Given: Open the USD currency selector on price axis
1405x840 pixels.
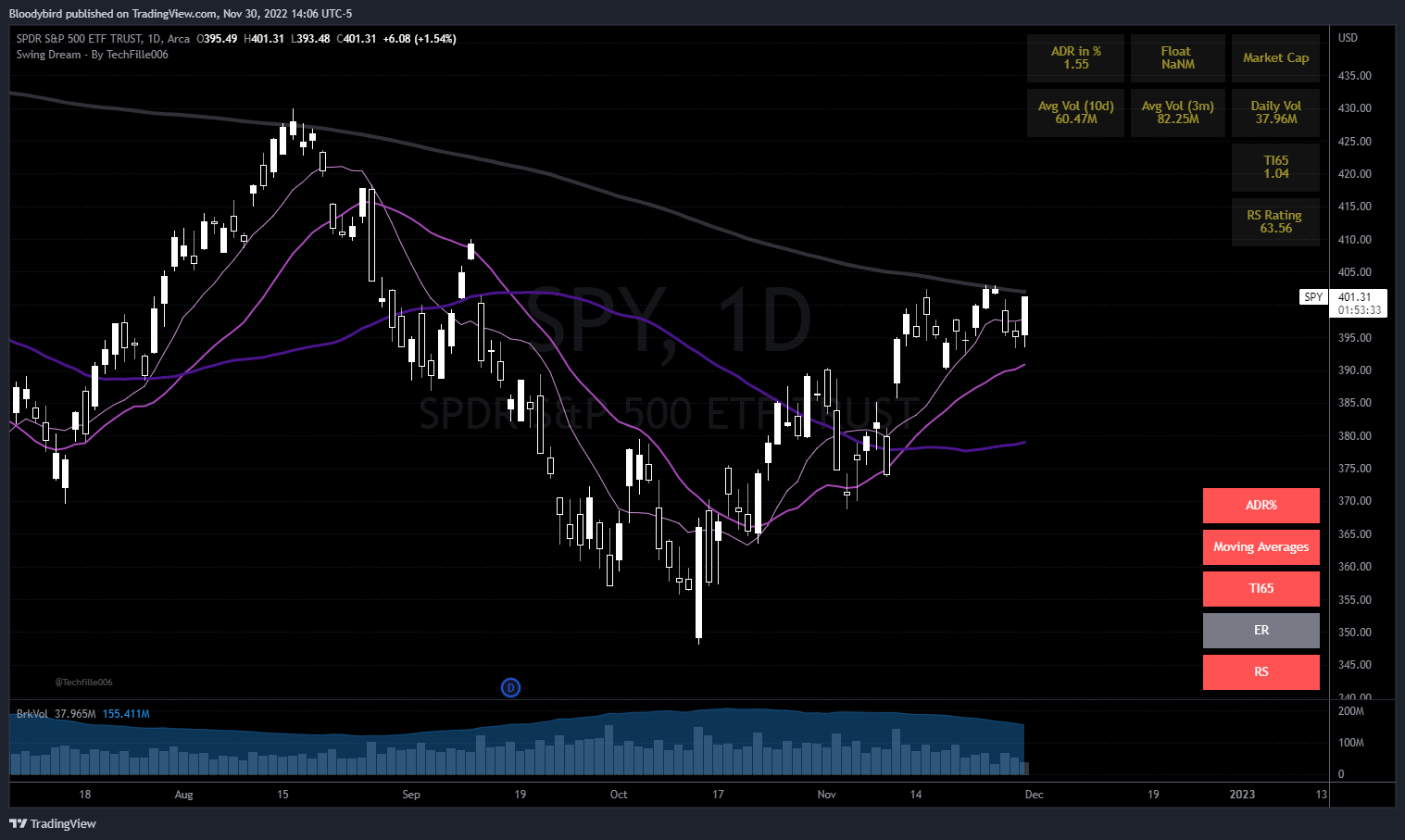Looking at the screenshot, I should [1348, 38].
